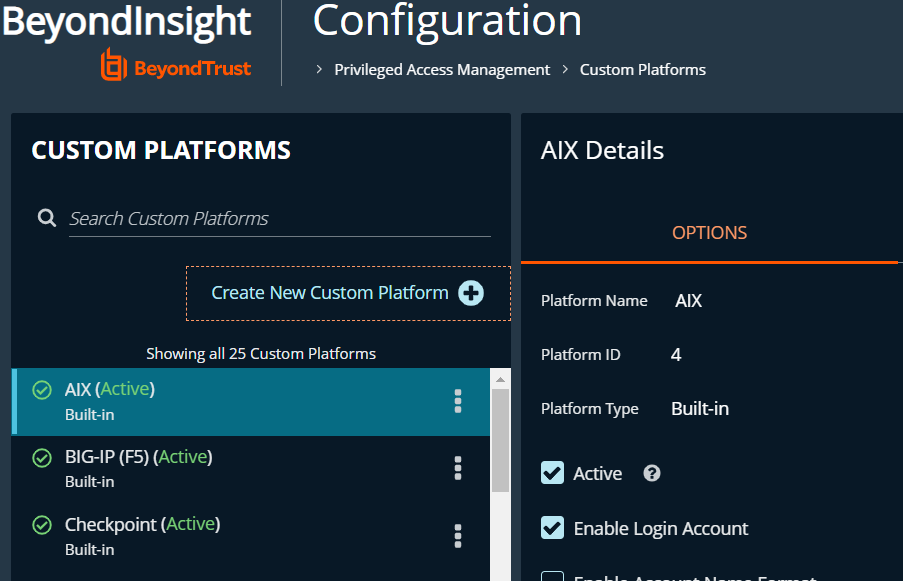Toggle the Enable Account Name Format checkbox
The image size is (903, 581).
coord(552,576)
